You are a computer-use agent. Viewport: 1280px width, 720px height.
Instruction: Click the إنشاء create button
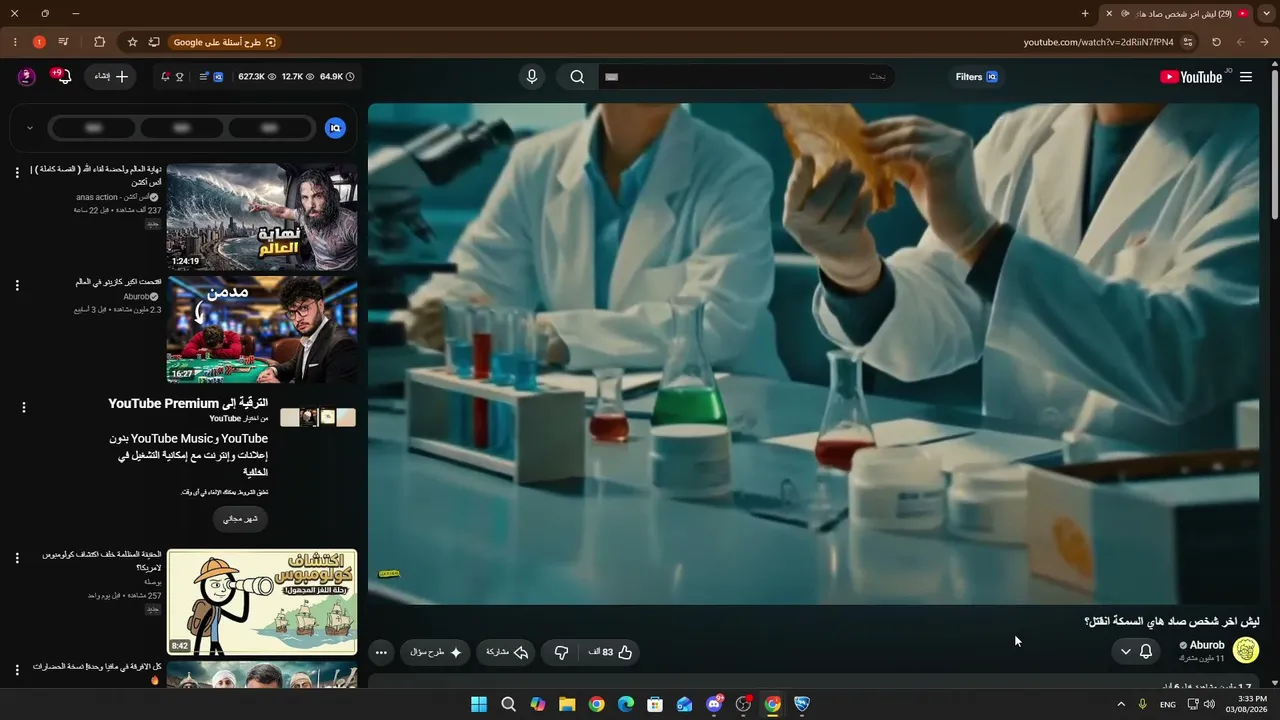[110, 77]
